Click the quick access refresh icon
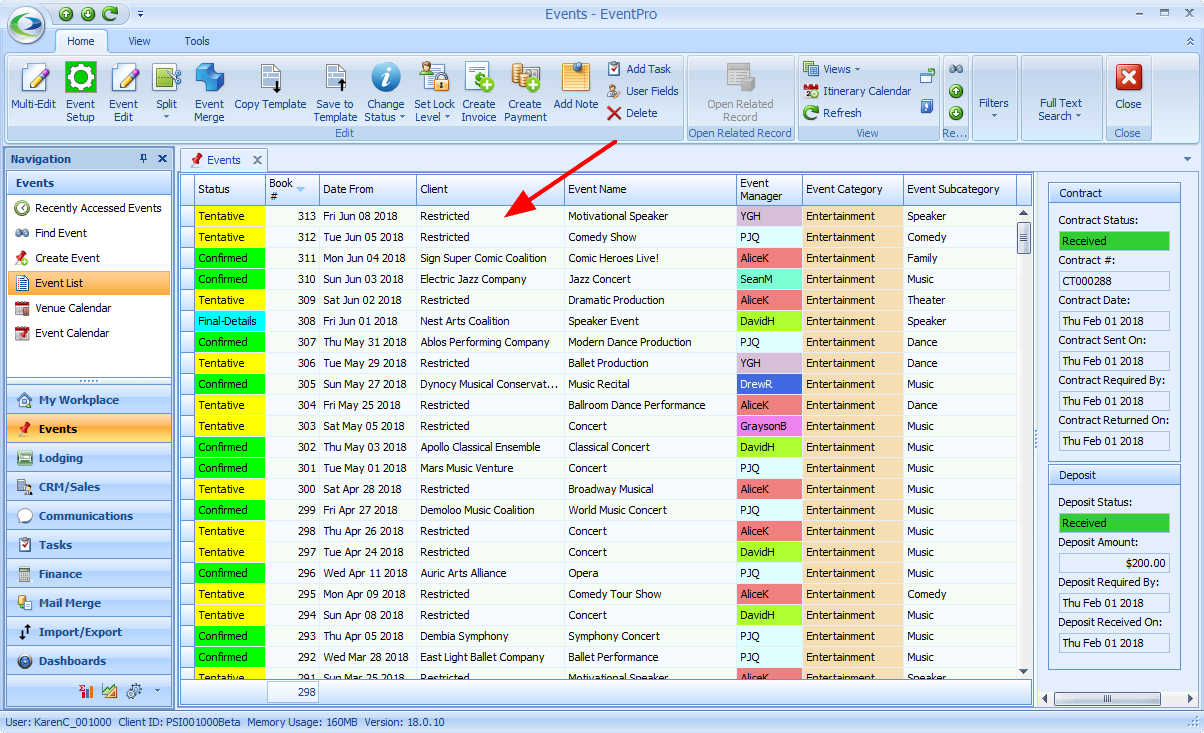This screenshot has height=733, width=1204. click(x=110, y=14)
